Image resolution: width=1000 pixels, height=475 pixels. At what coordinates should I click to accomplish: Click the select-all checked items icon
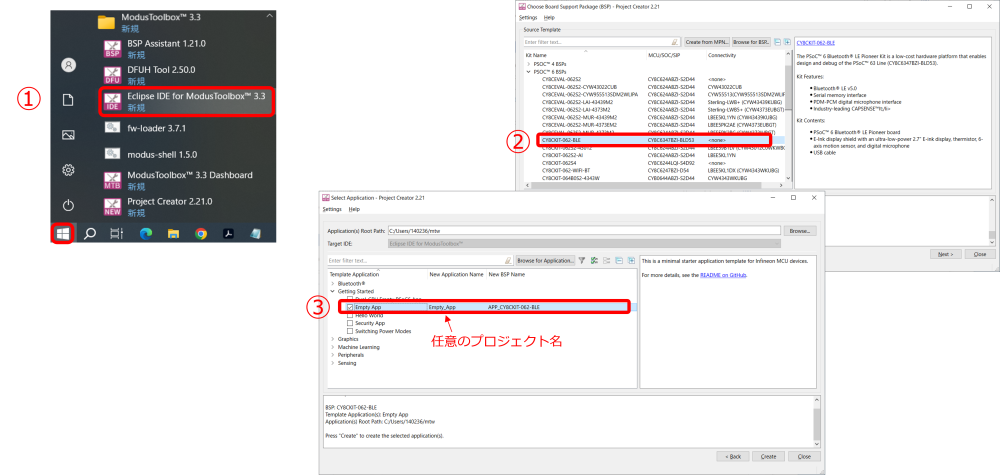pyautogui.click(x=594, y=261)
